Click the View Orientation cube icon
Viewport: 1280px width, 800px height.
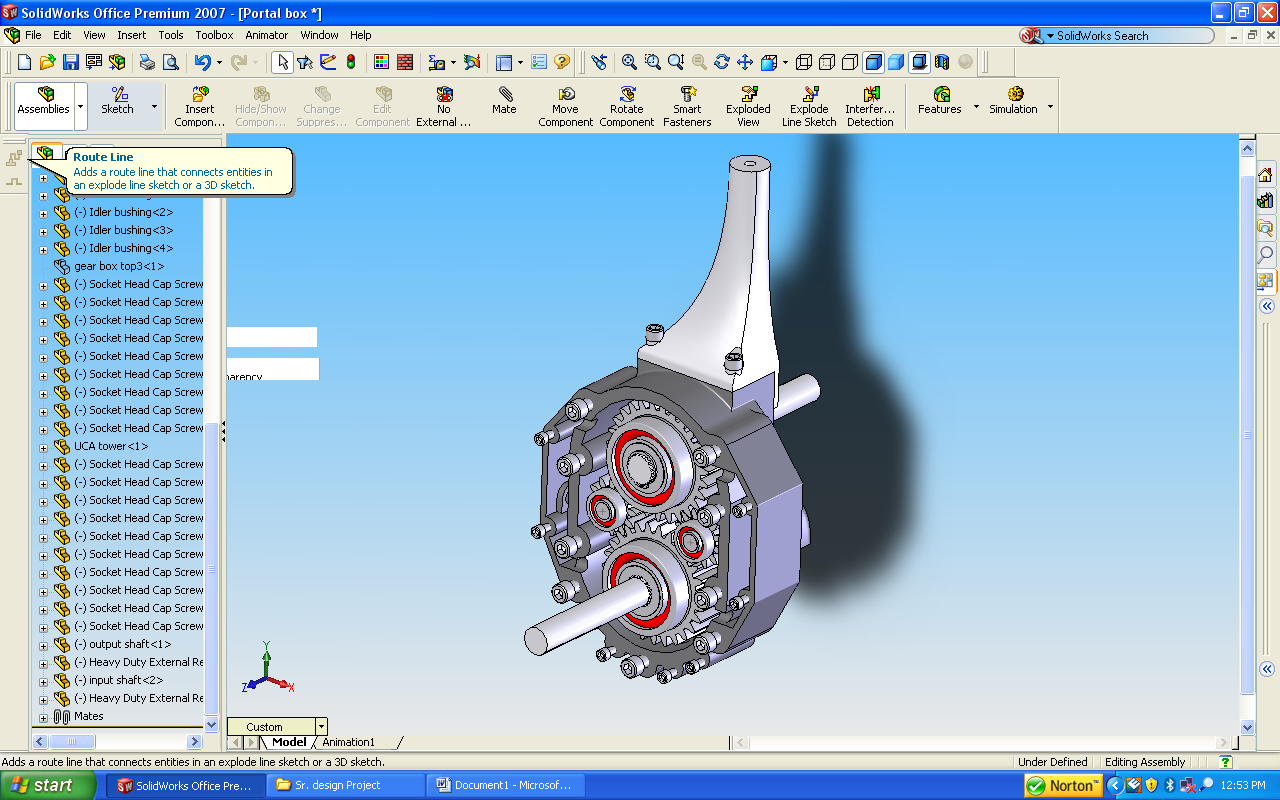[x=768, y=62]
